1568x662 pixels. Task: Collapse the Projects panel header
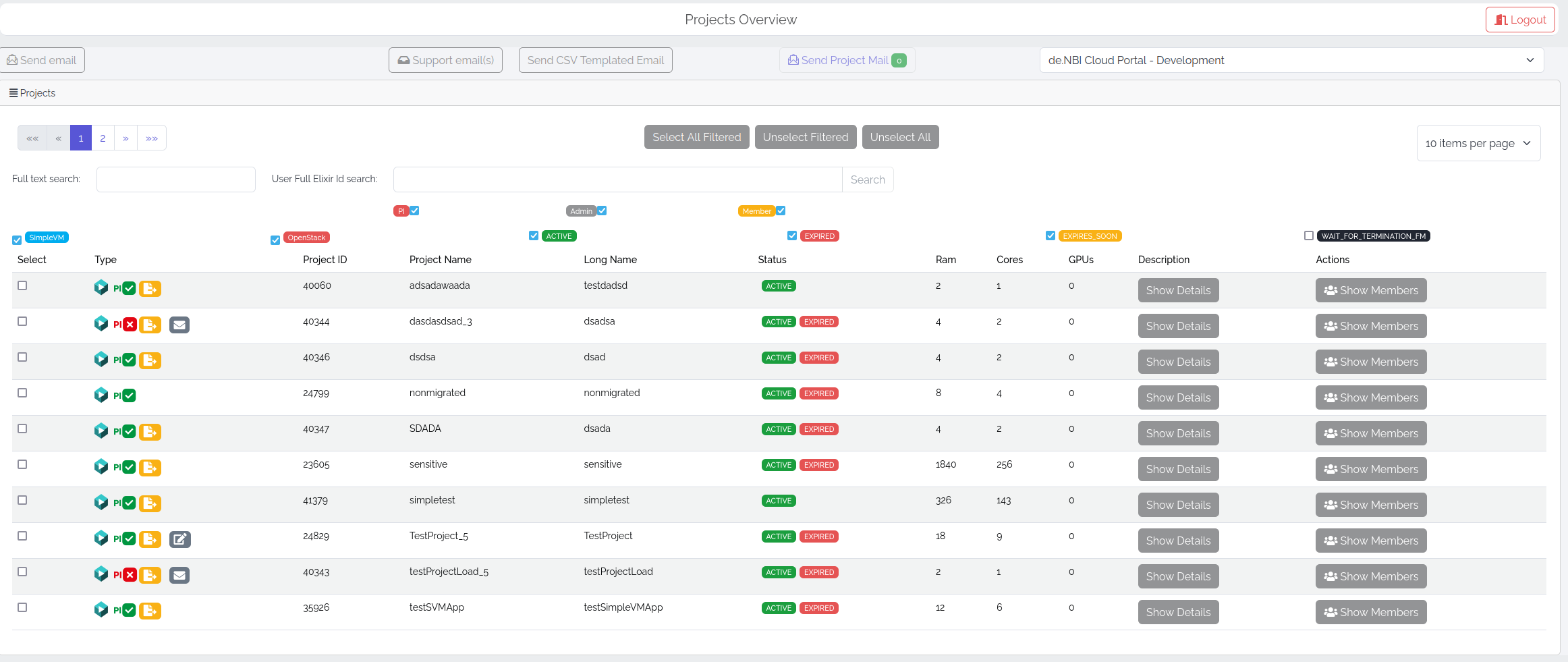(x=32, y=93)
